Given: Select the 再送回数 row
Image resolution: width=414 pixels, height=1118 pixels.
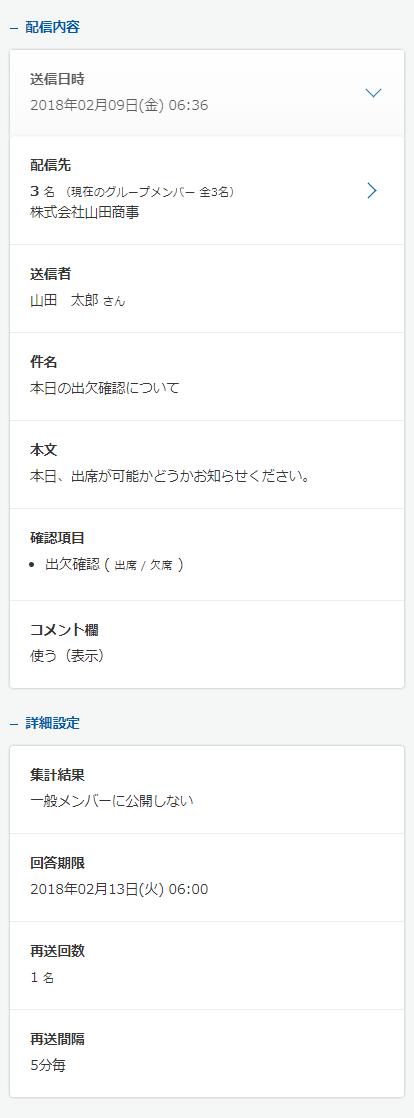Looking at the screenshot, I should [x=207, y=965].
